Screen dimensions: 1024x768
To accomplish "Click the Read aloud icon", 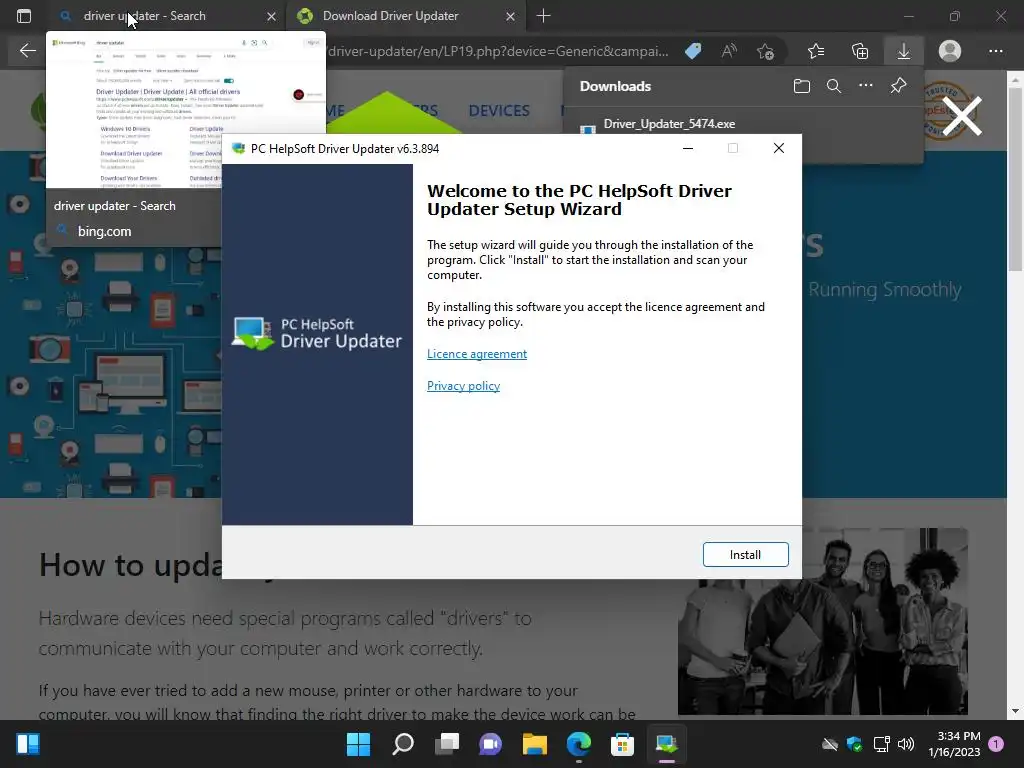I will point(729,51).
